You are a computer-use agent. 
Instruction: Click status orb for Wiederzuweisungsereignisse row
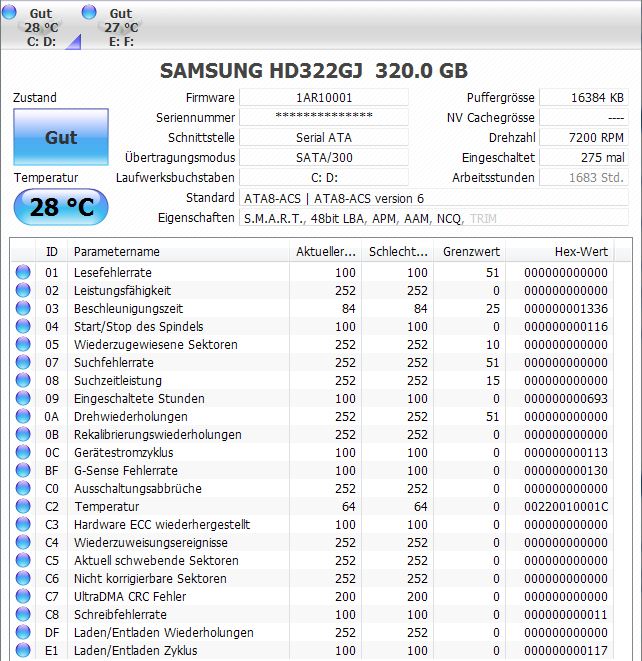[x=23, y=543]
